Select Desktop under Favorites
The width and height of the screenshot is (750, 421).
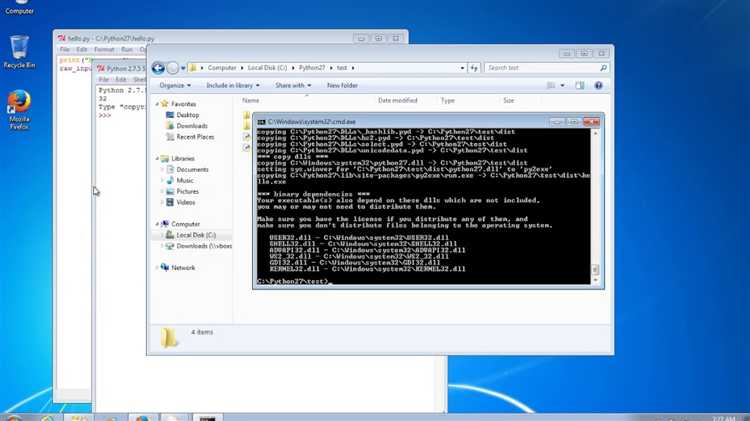(x=187, y=115)
